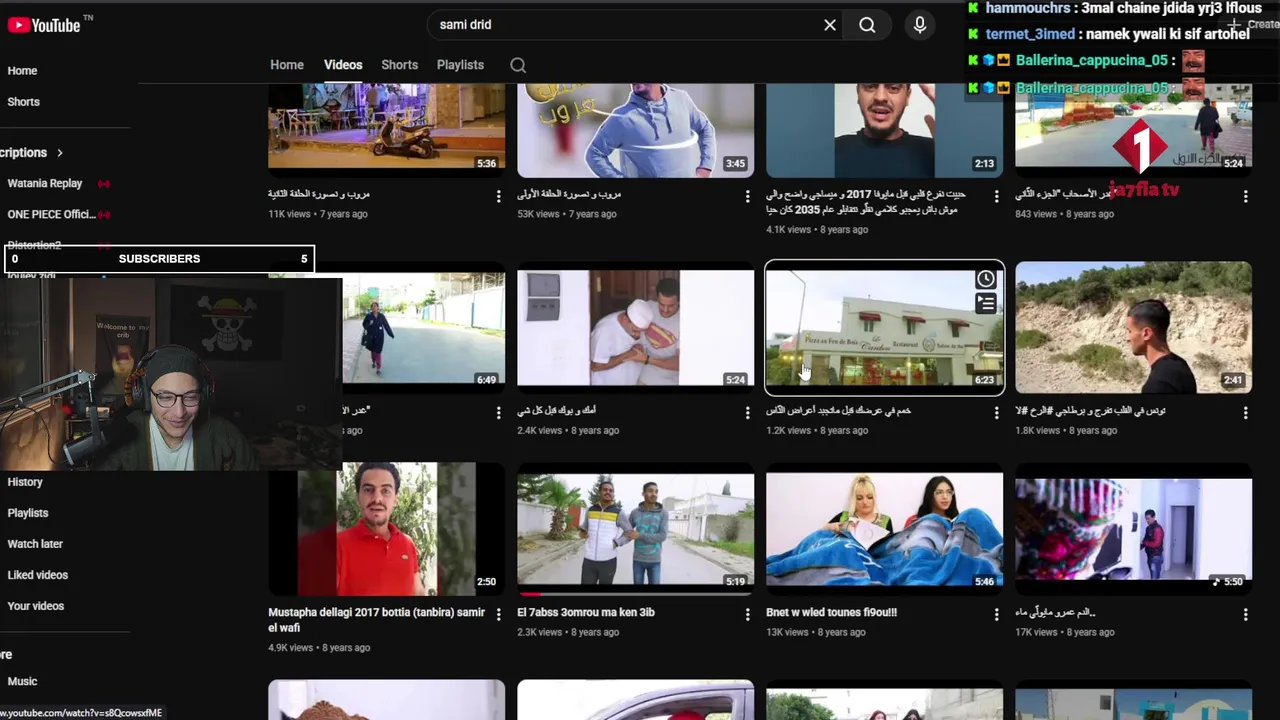Image resolution: width=1280 pixels, height=720 pixels.
Task: Open options for El 7abss 3omrou video
Action: [x=747, y=615]
